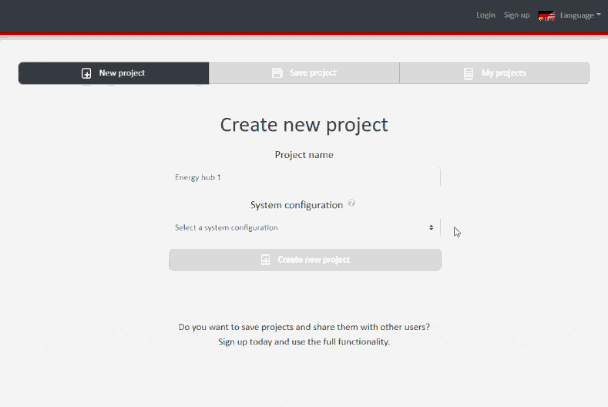Click the 'System configuration' label text
The height and width of the screenshot is (407, 608).
pos(297,205)
